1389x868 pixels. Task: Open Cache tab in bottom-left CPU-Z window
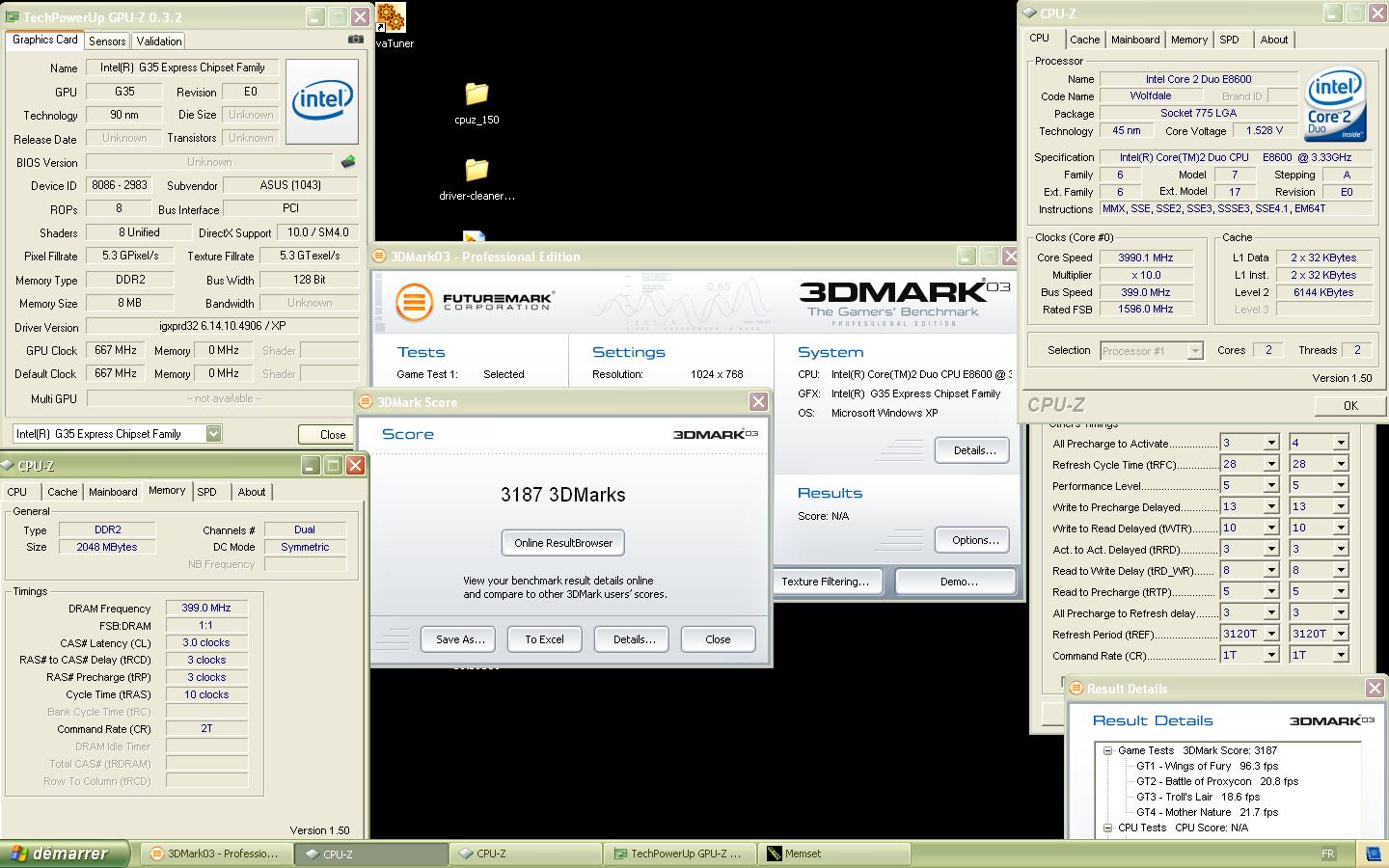pyautogui.click(x=63, y=492)
